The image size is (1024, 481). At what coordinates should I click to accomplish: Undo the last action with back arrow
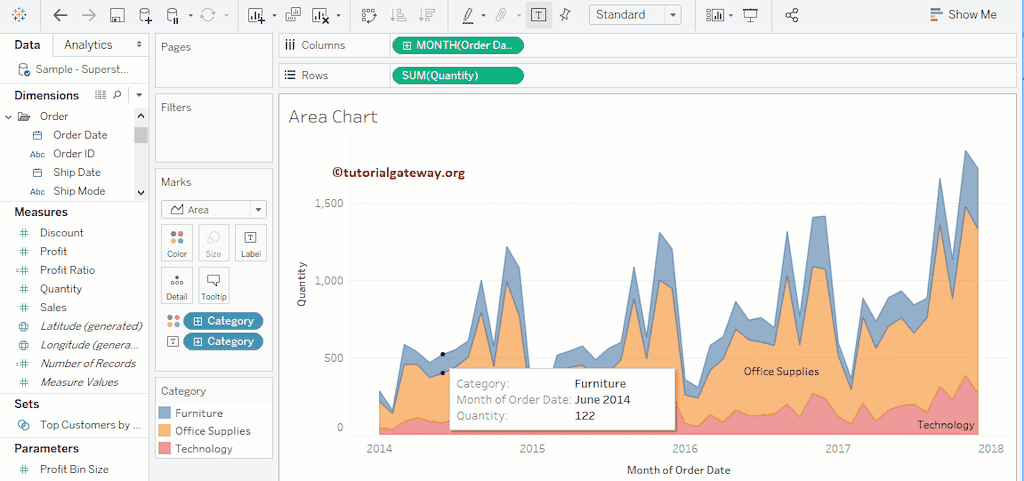click(60, 15)
